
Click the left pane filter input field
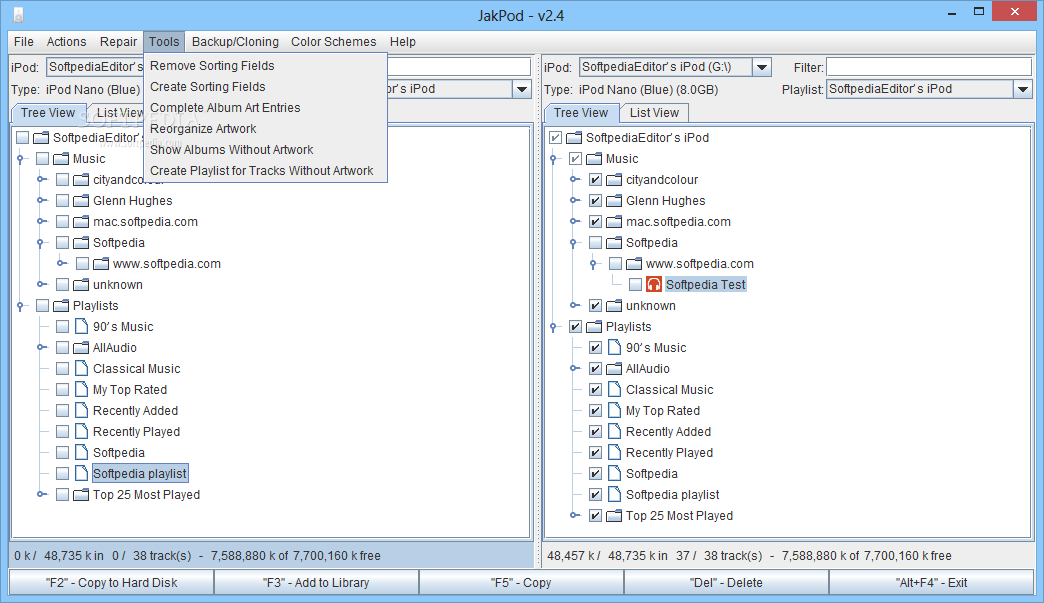pyautogui.click(x=459, y=67)
